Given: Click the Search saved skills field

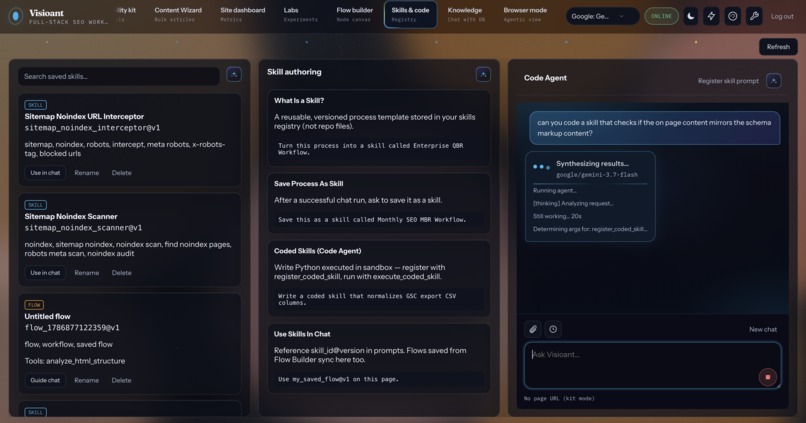Looking at the screenshot, I should point(119,77).
